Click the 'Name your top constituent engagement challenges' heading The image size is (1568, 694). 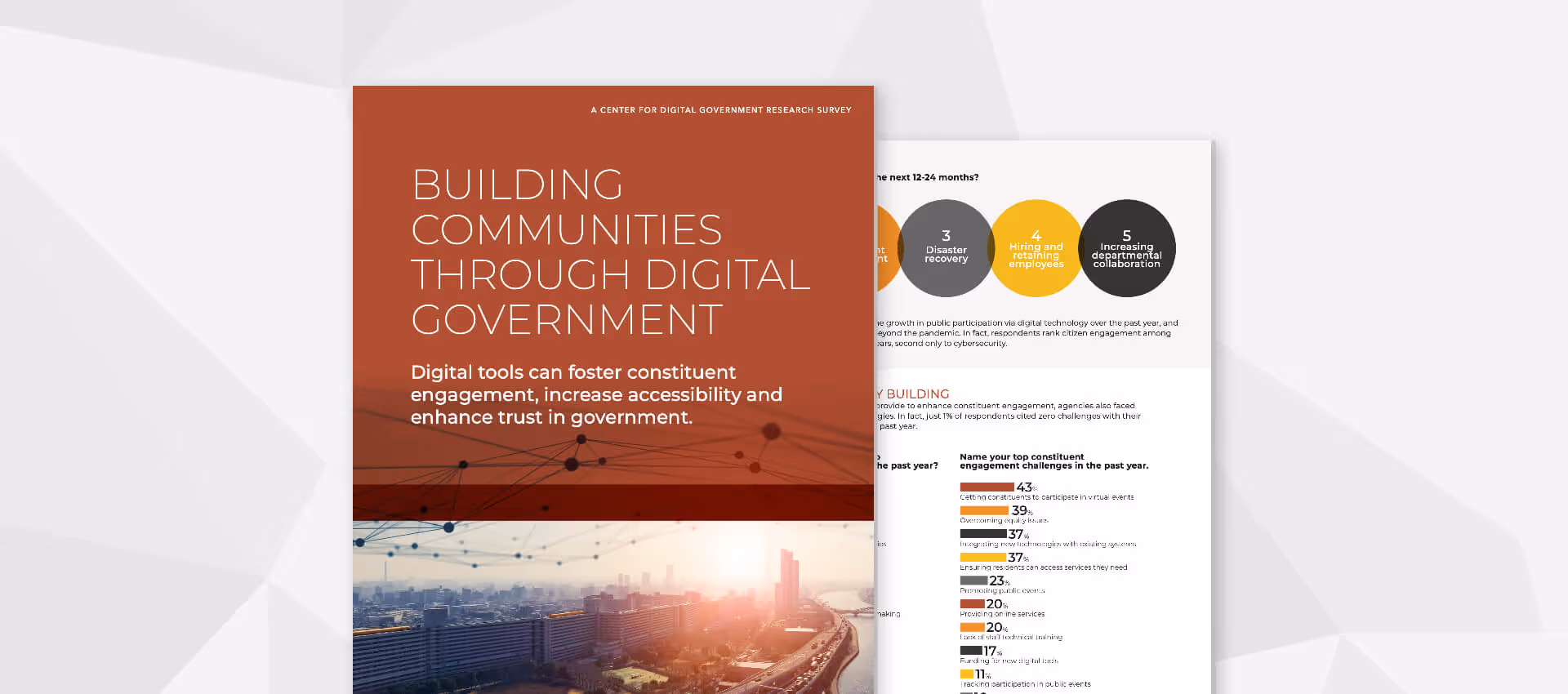pos(1053,461)
